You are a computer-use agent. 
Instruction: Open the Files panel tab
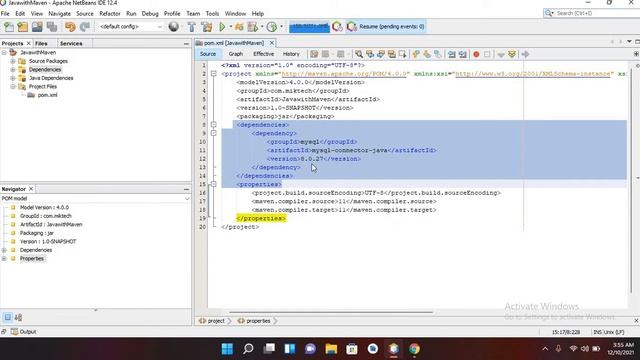[41, 43]
